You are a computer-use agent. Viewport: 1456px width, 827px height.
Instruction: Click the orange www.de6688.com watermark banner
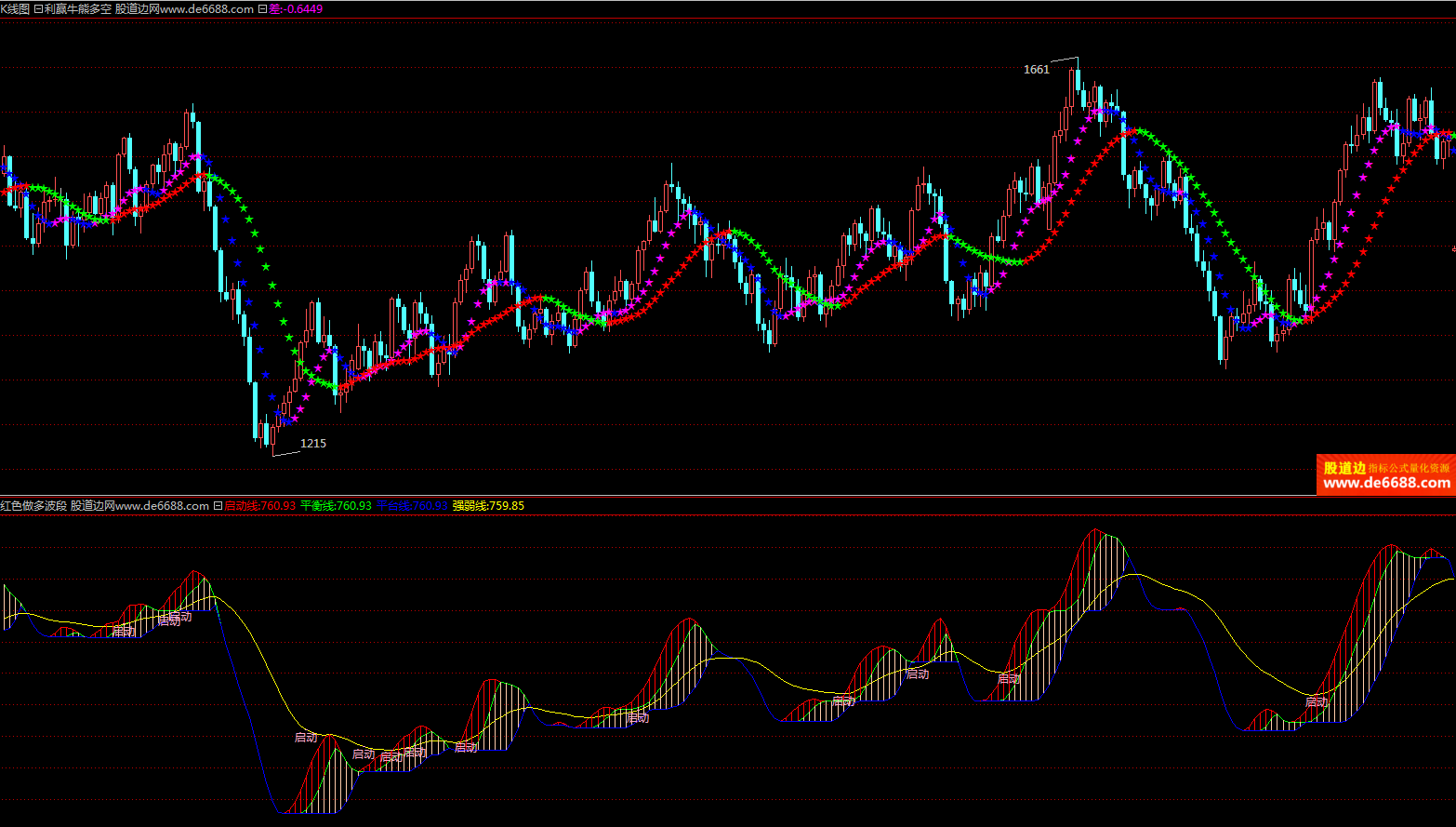(x=1385, y=475)
